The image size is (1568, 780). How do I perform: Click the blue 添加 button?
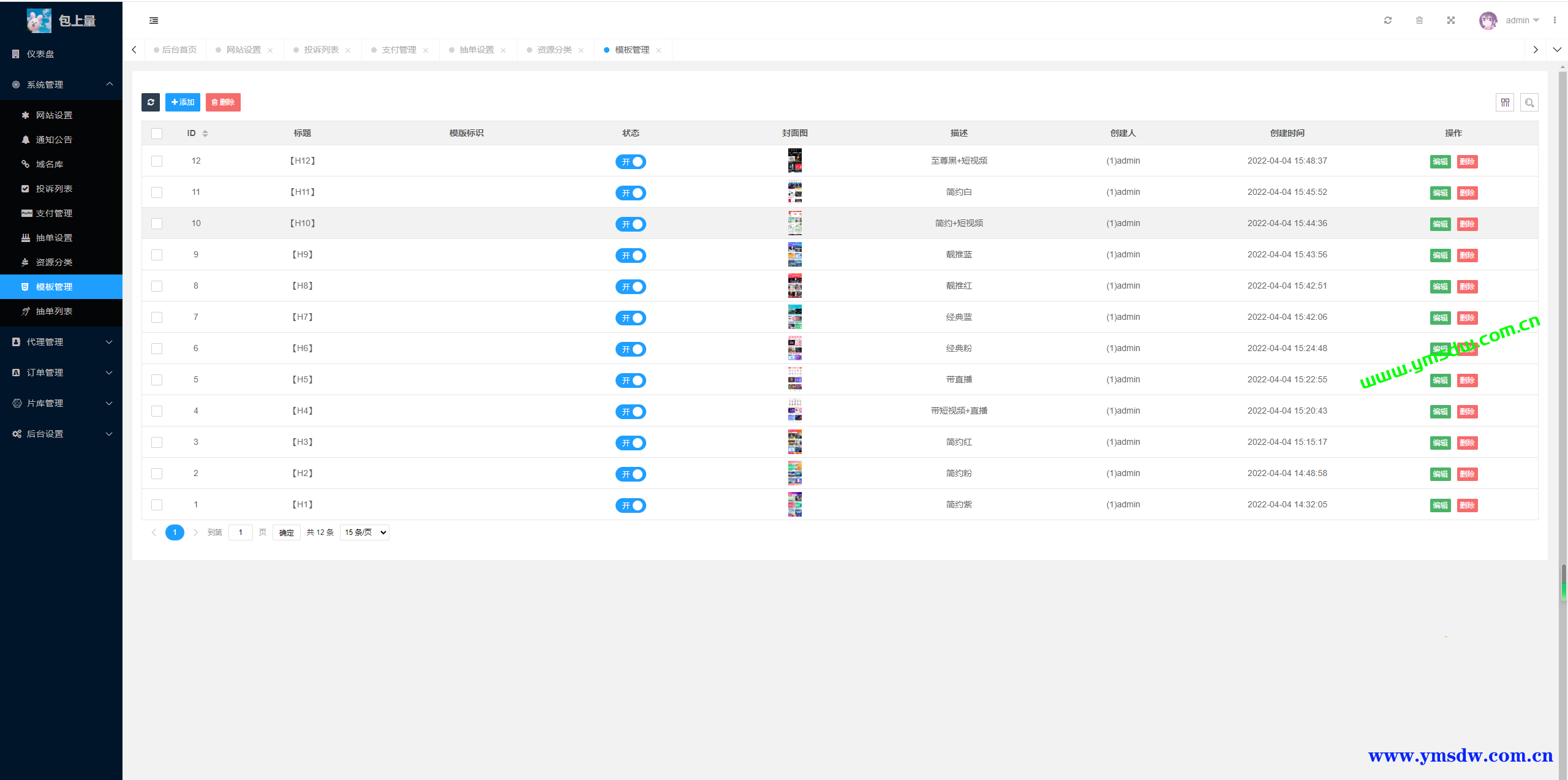[183, 102]
